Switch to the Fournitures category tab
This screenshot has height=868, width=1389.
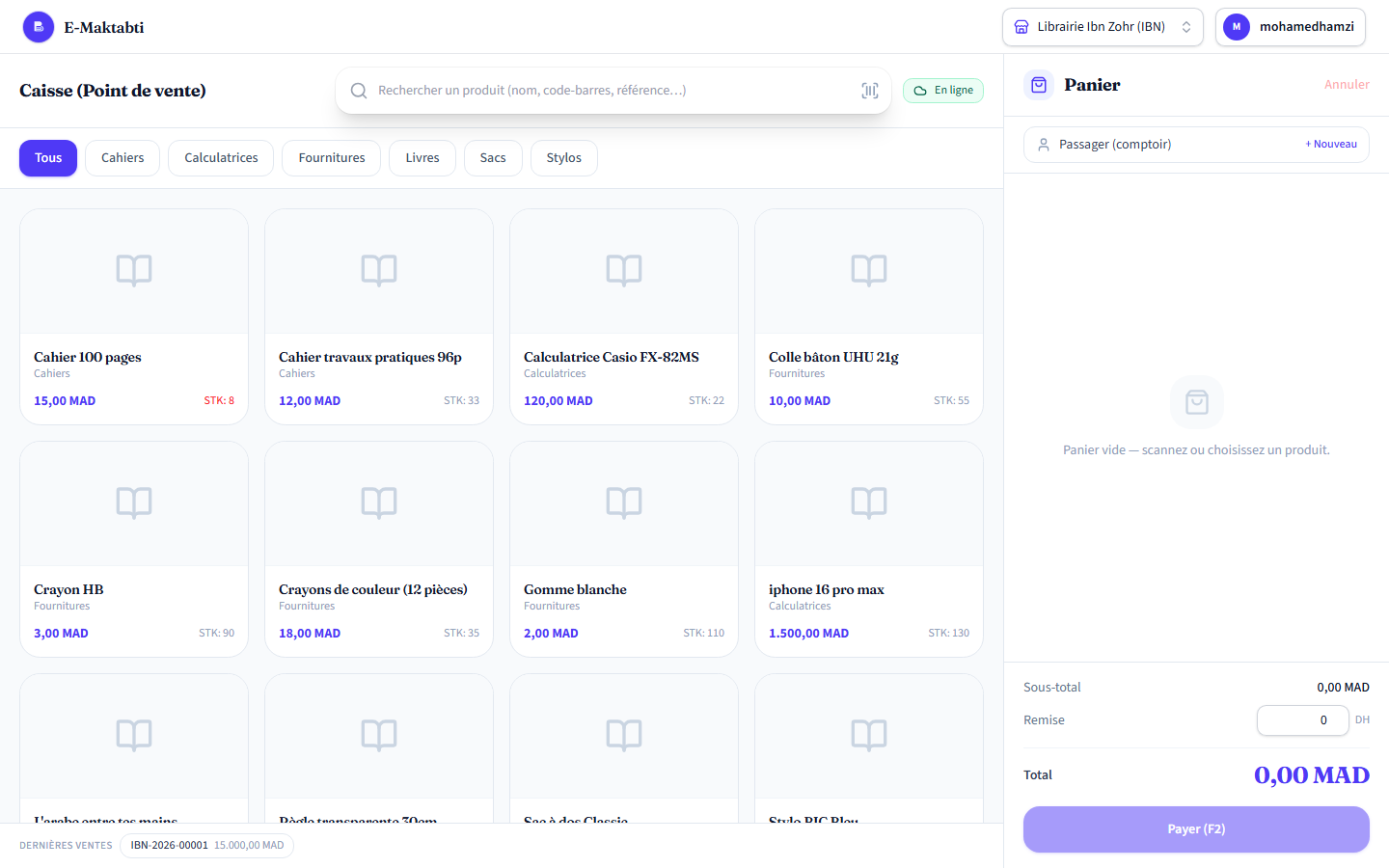pyautogui.click(x=332, y=158)
